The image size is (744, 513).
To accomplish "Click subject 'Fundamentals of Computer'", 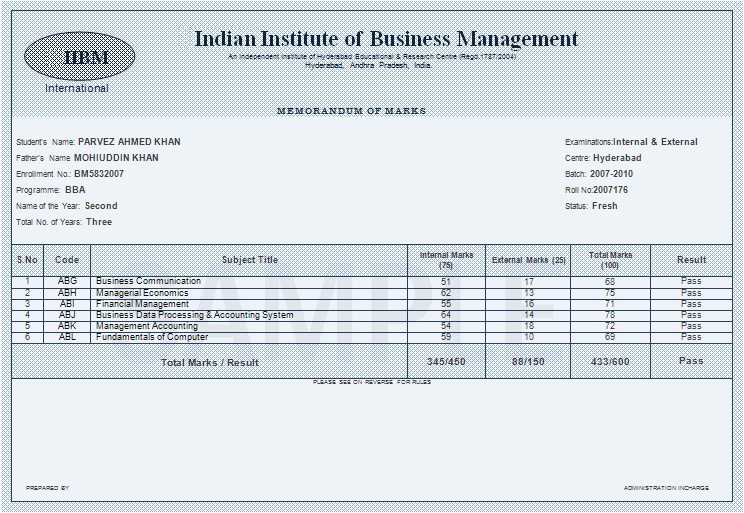I will coord(152,336).
